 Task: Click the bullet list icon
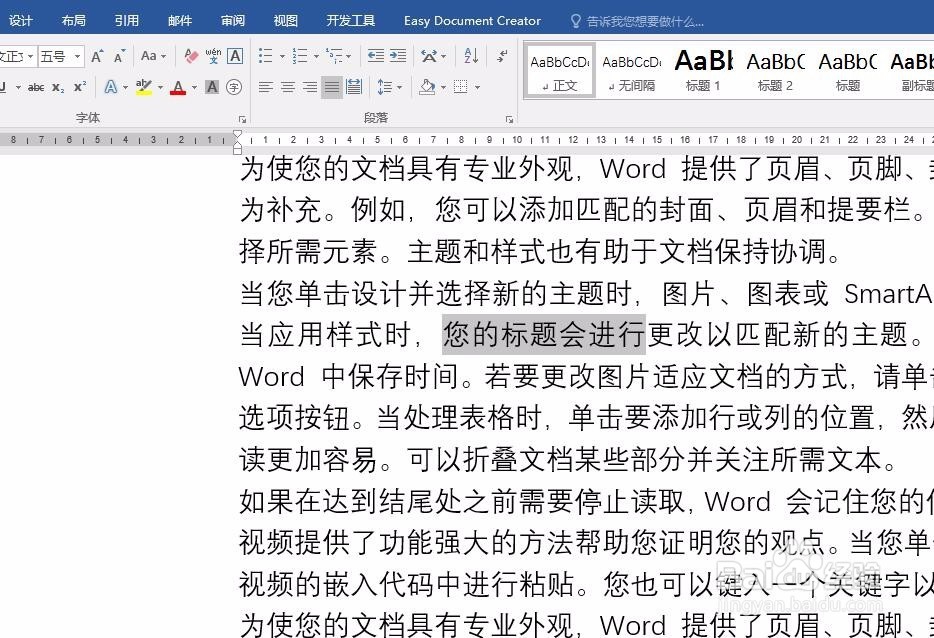coord(266,56)
